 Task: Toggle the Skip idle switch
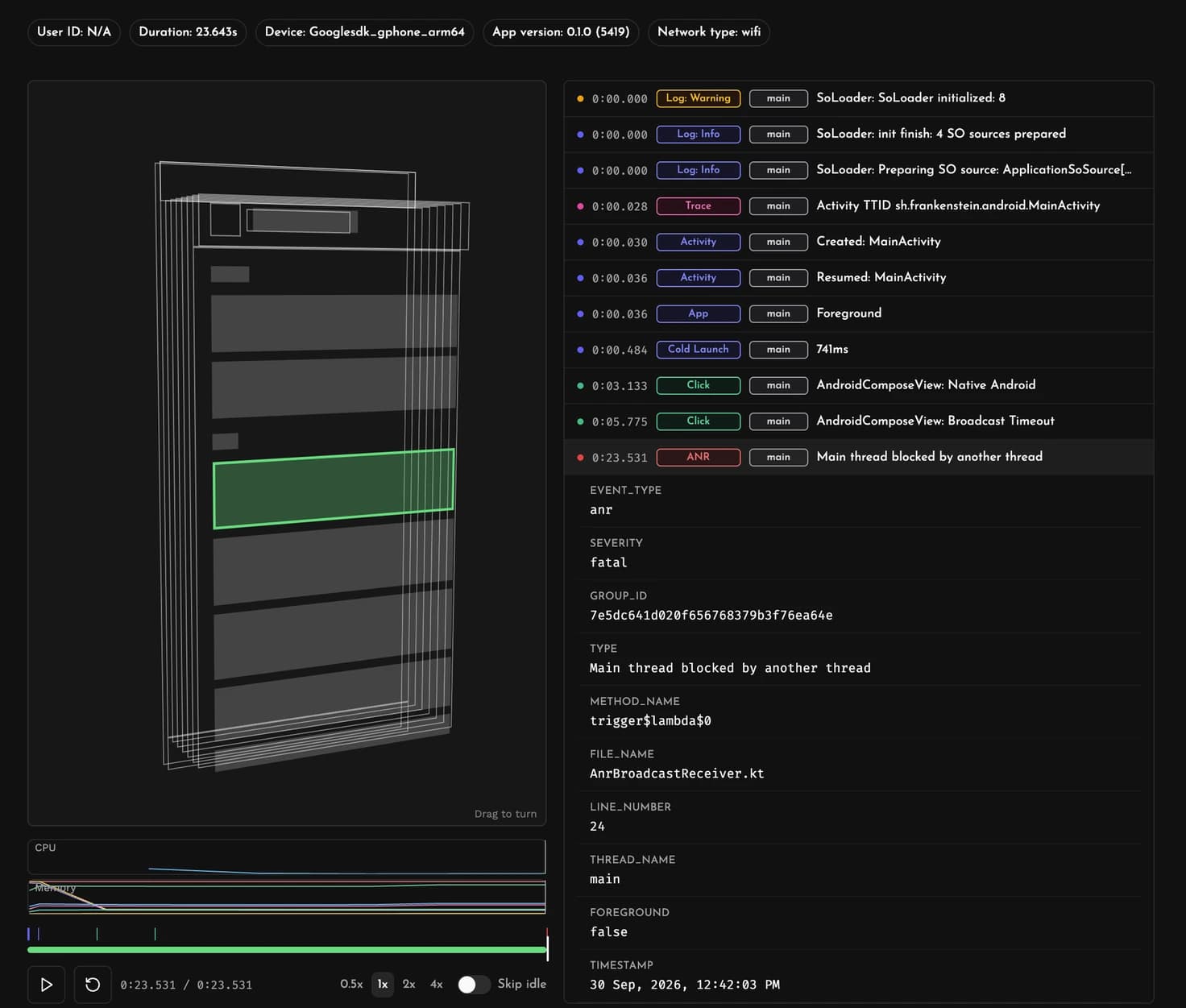(x=474, y=985)
